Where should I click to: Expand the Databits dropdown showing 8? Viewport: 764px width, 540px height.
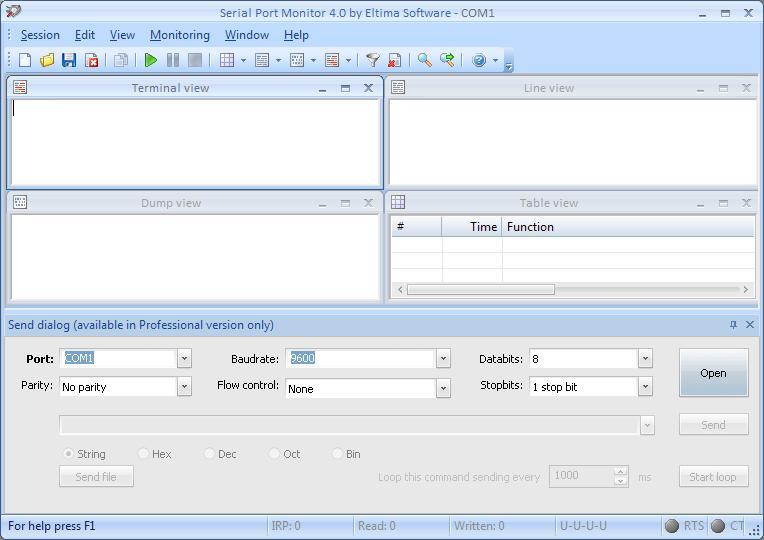click(x=645, y=359)
